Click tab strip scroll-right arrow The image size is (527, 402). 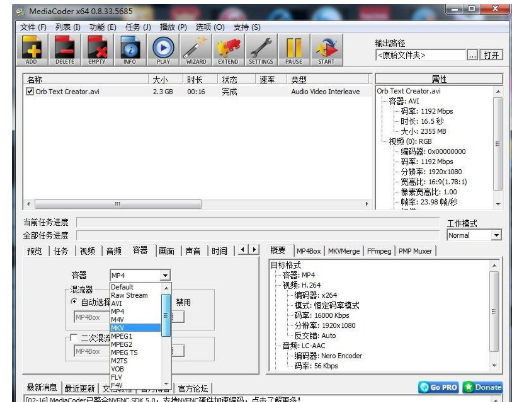pos(254,250)
